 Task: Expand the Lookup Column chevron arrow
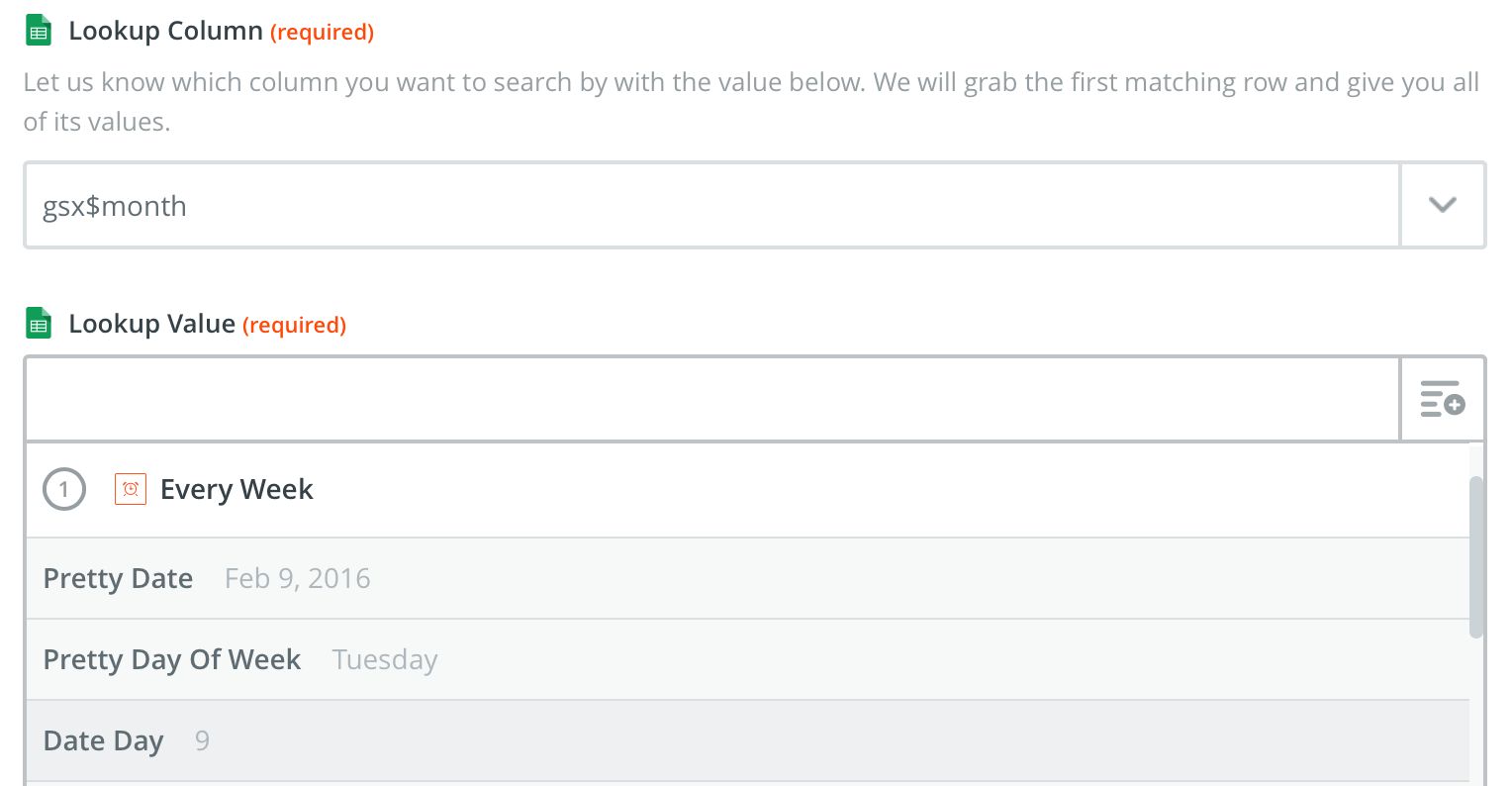(1442, 205)
